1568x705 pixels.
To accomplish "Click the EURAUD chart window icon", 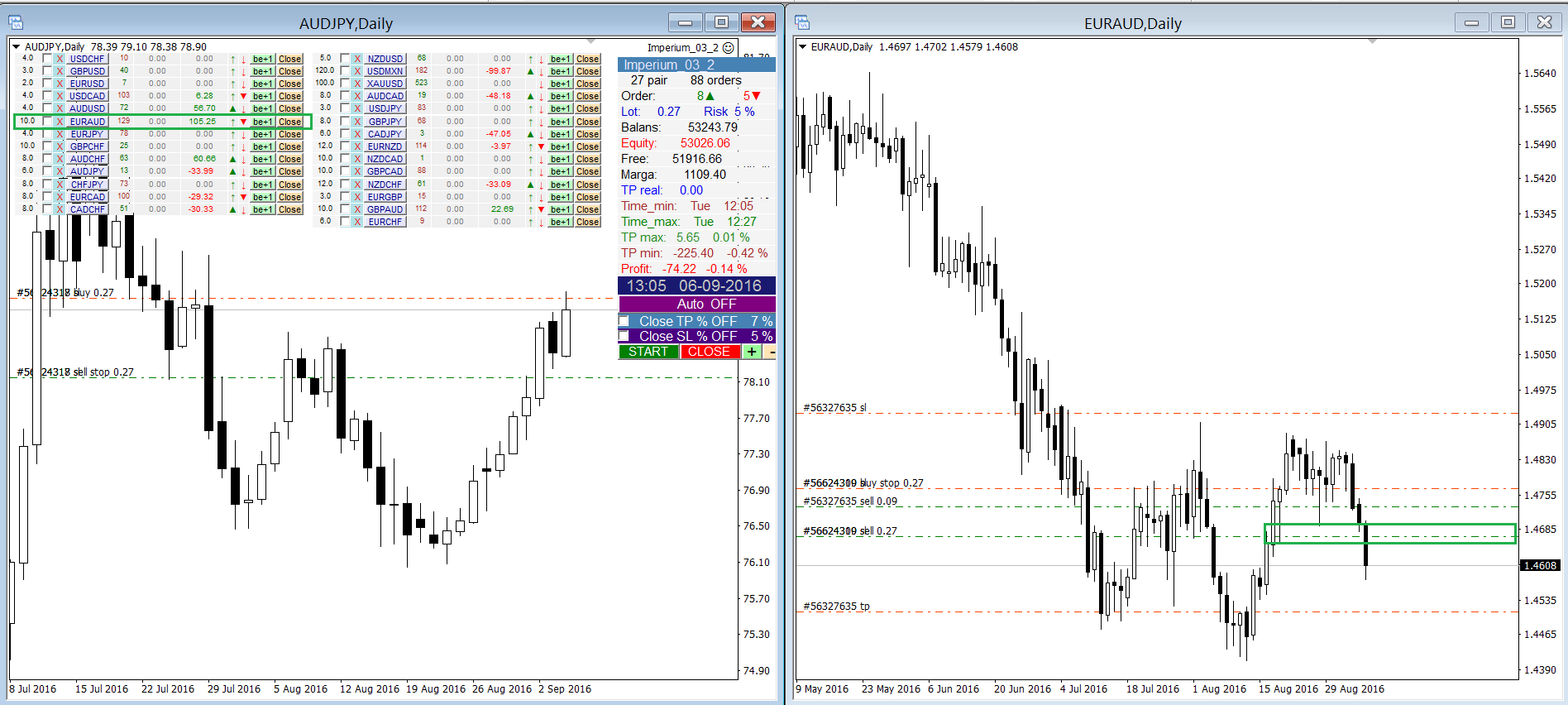I will [x=801, y=22].
